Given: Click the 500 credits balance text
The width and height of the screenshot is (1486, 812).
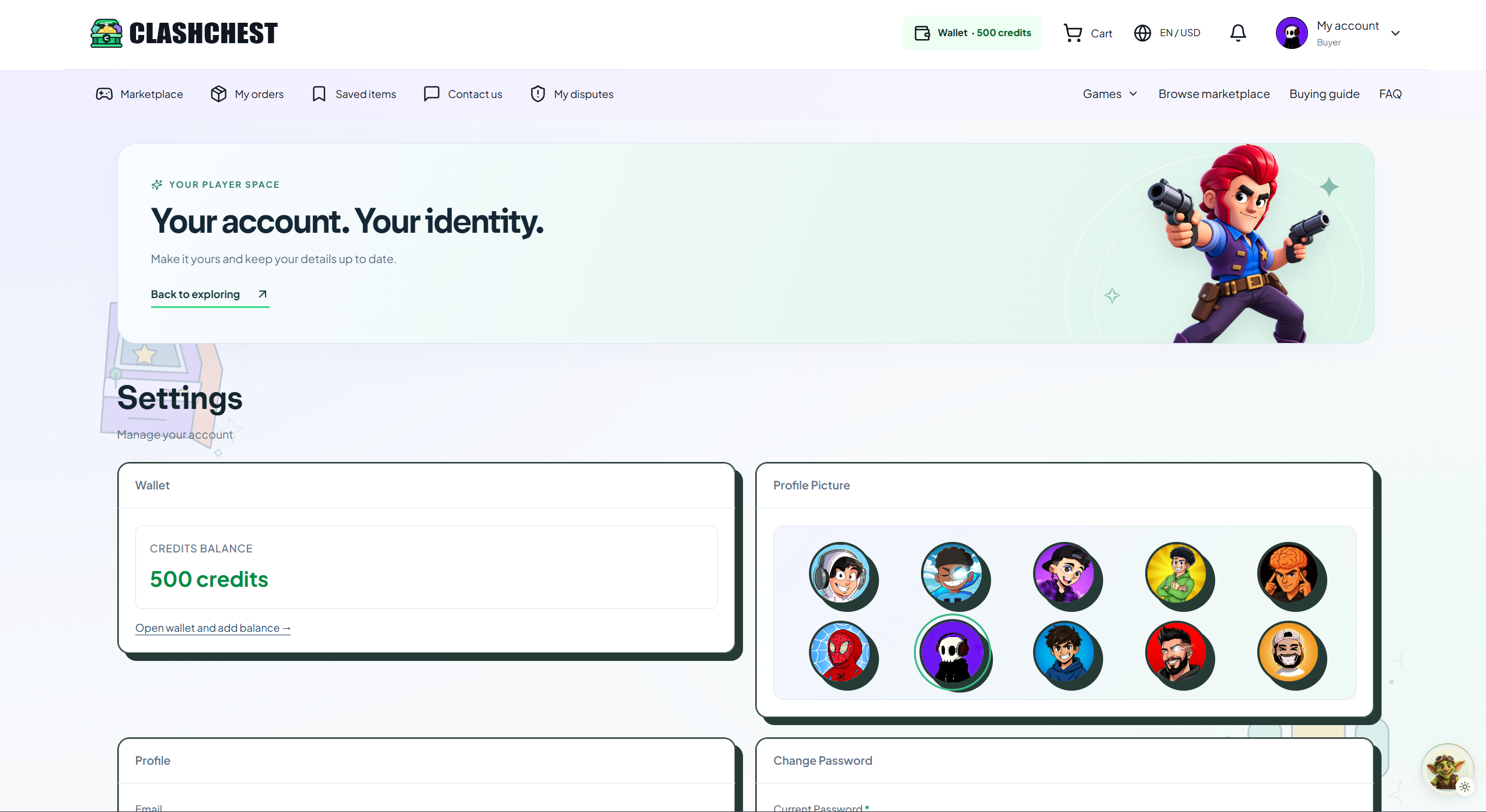Looking at the screenshot, I should 209,579.
